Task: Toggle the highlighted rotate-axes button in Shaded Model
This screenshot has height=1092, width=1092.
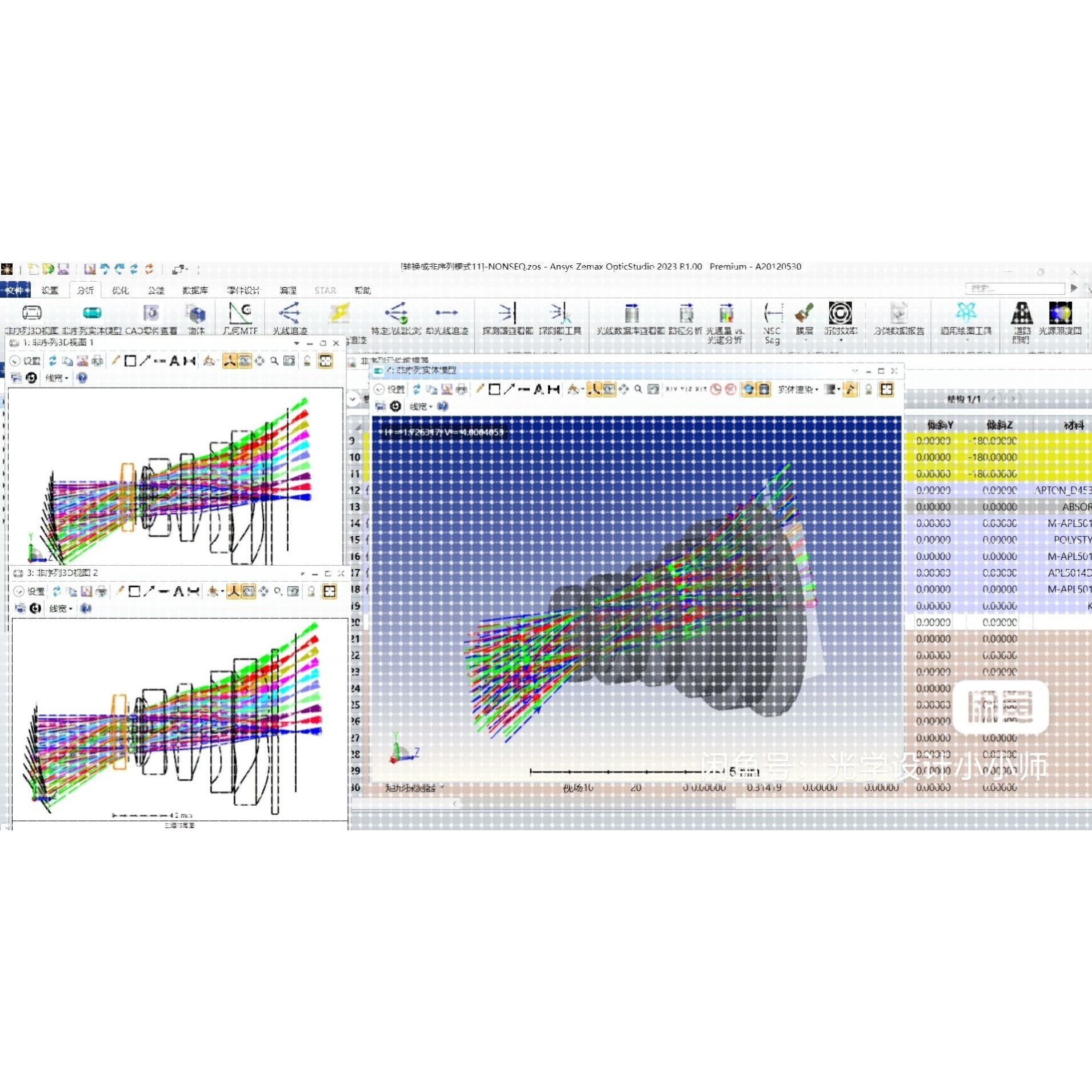Action: tap(594, 389)
